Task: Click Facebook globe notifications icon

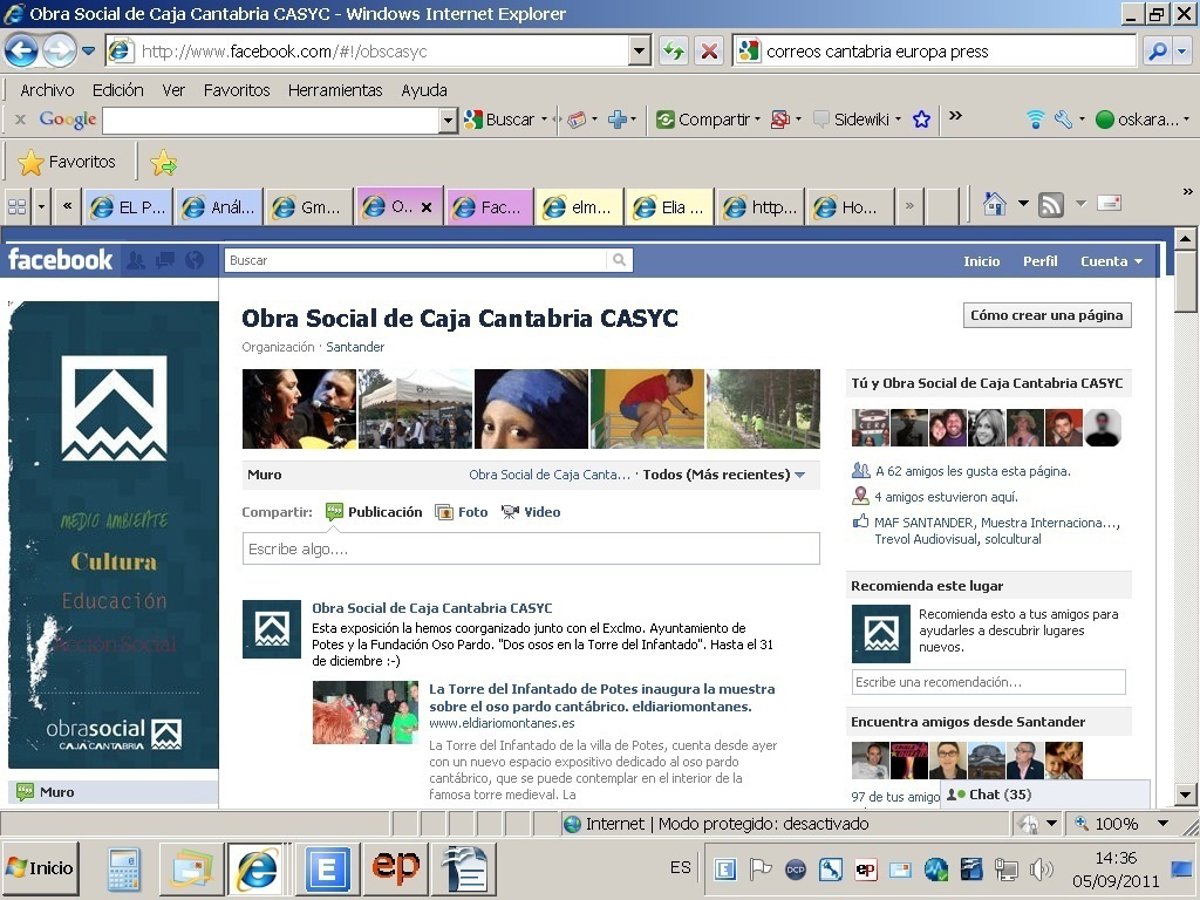Action: point(194,260)
